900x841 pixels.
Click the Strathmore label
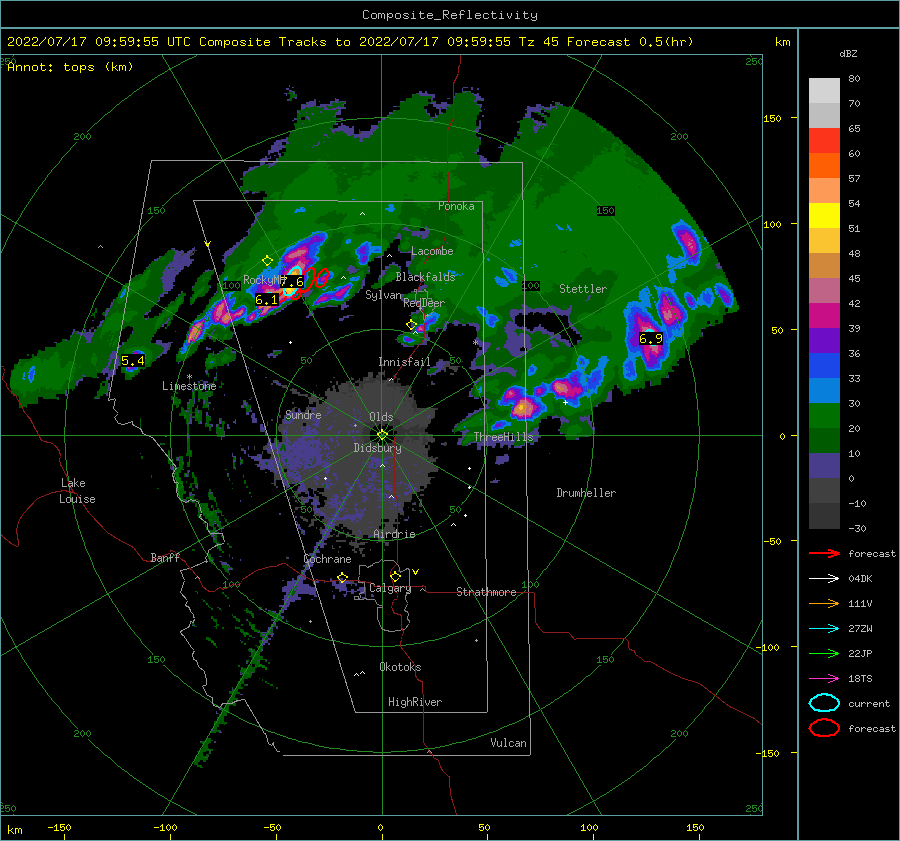[x=486, y=592]
